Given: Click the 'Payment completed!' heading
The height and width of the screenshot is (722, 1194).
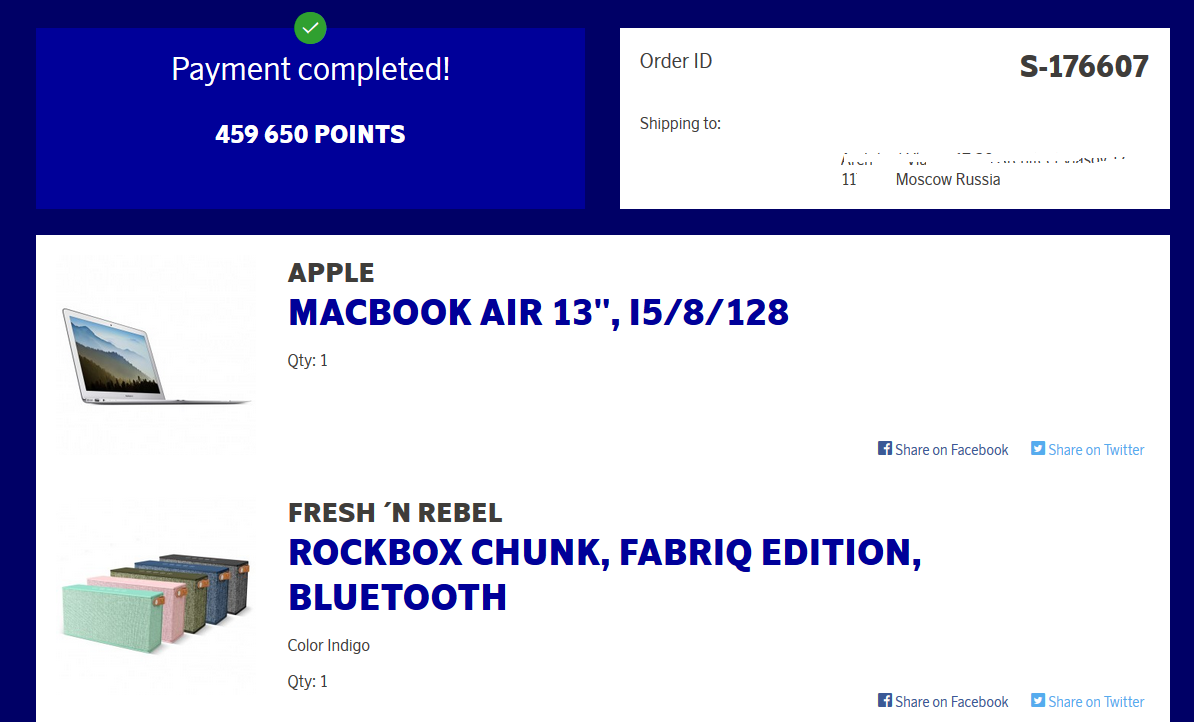Looking at the screenshot, I should (x=310, y=70).
